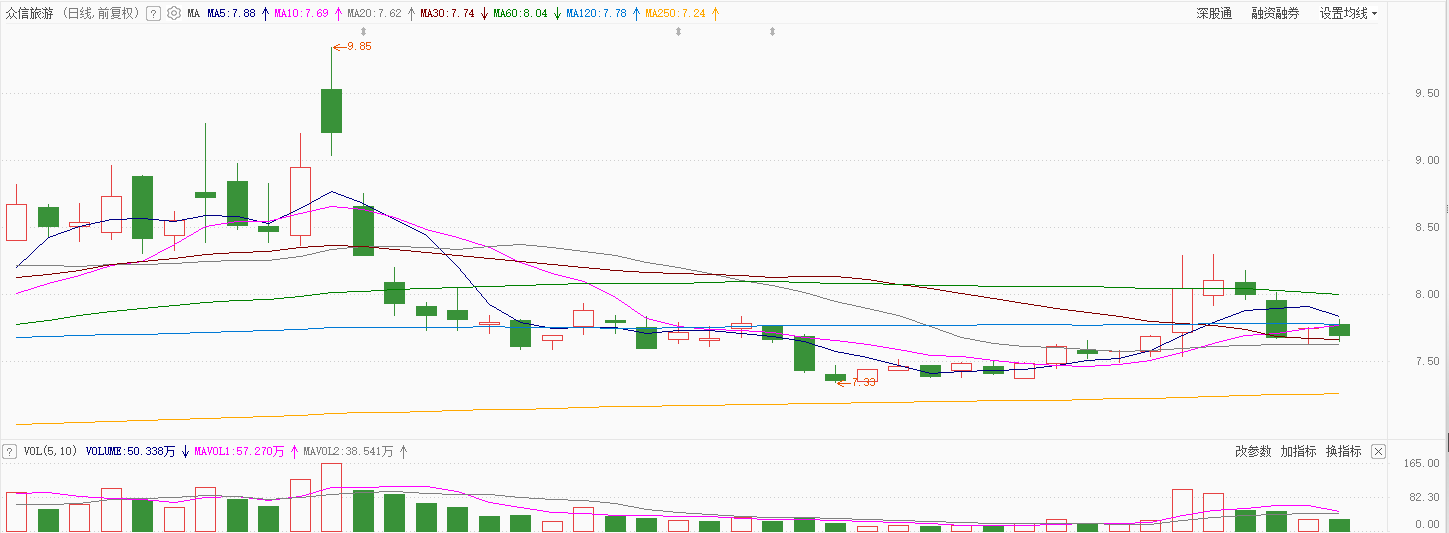Open the 深股通 tag
This screenshot has width=1449, height=533.
[1214, 14]
